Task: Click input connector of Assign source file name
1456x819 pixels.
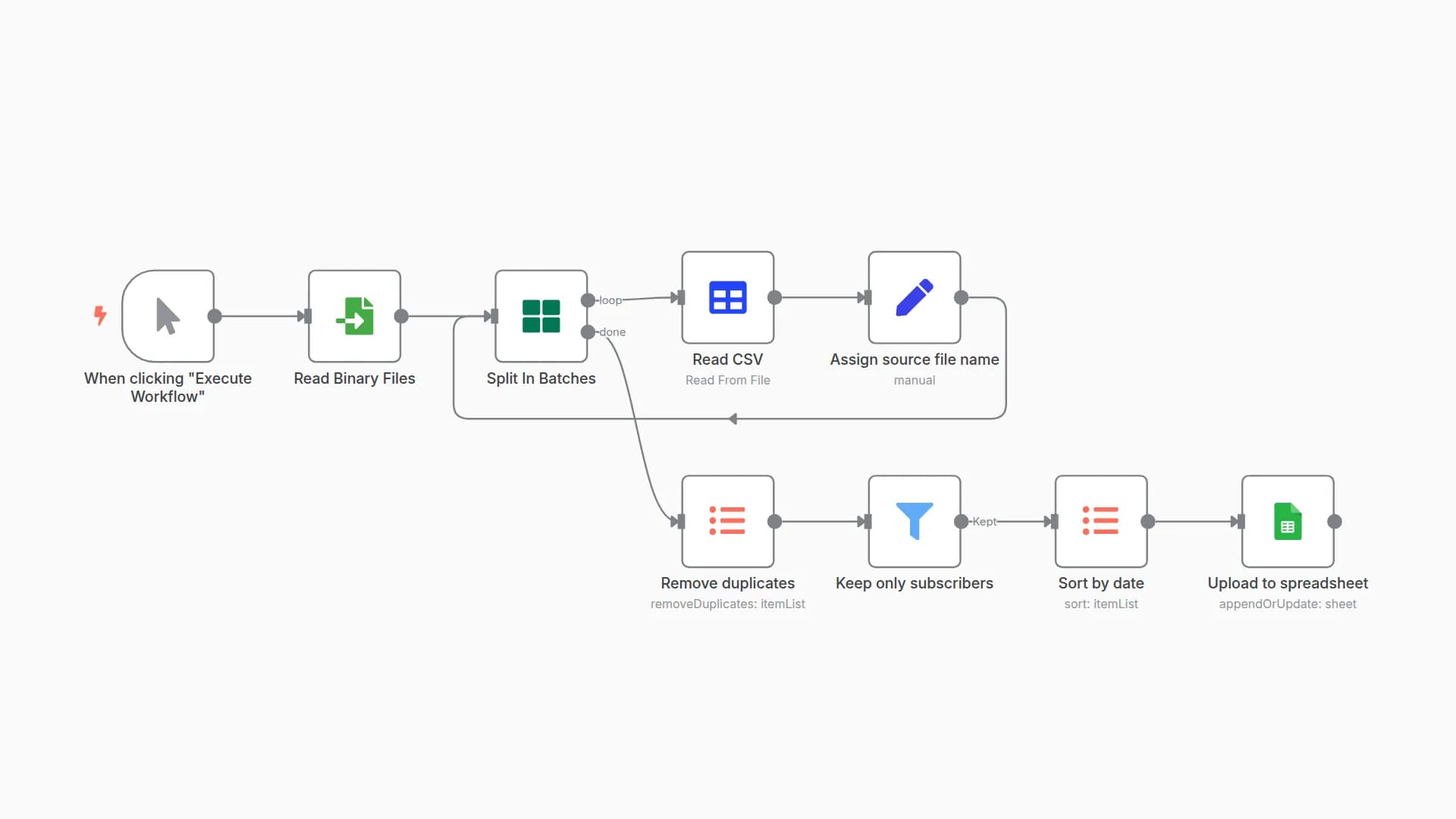Action: [868, 297]
